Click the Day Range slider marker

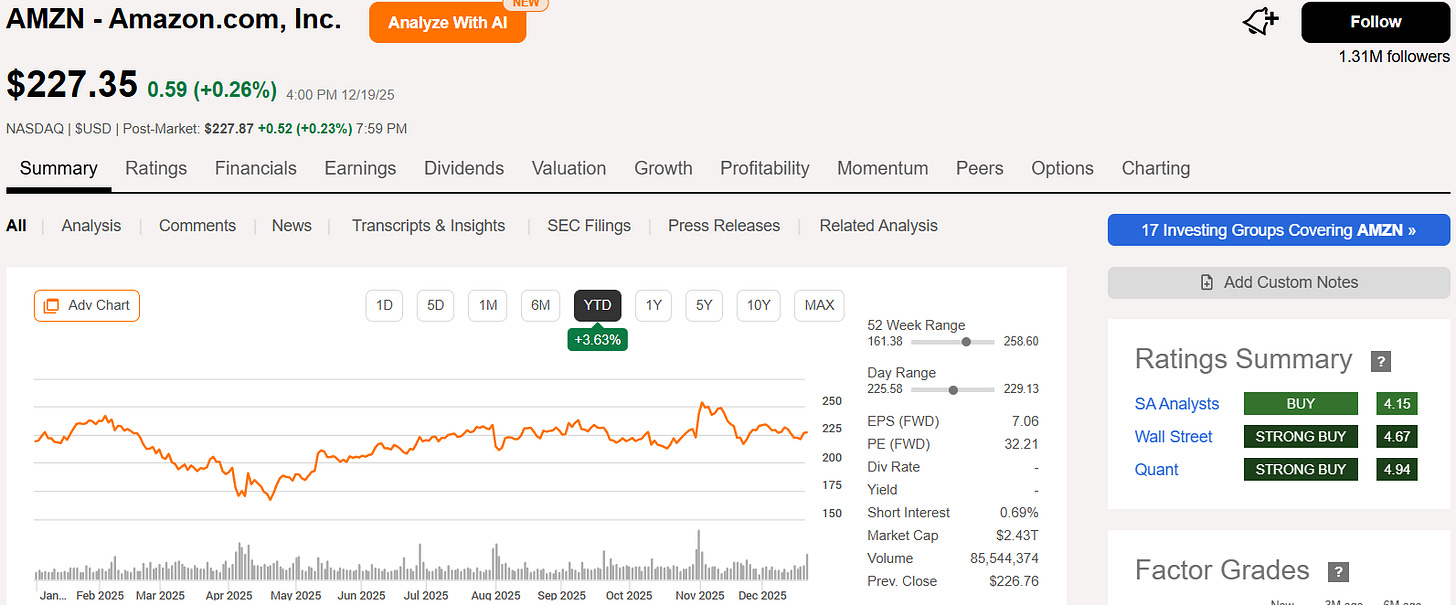click(953, 390)
